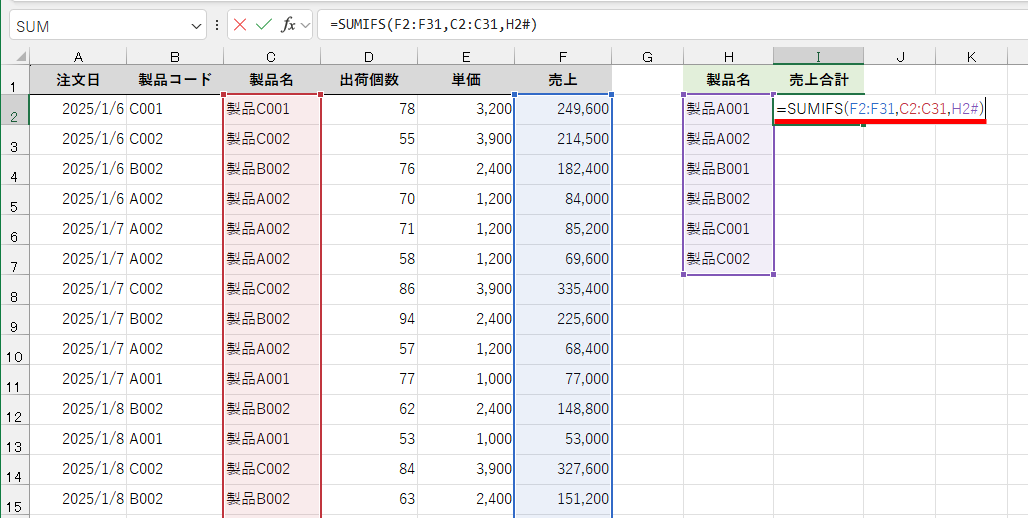1028x518 pixels.
Task: Click date 2025/1/6 in row 2
Action: tap(78, 110)
